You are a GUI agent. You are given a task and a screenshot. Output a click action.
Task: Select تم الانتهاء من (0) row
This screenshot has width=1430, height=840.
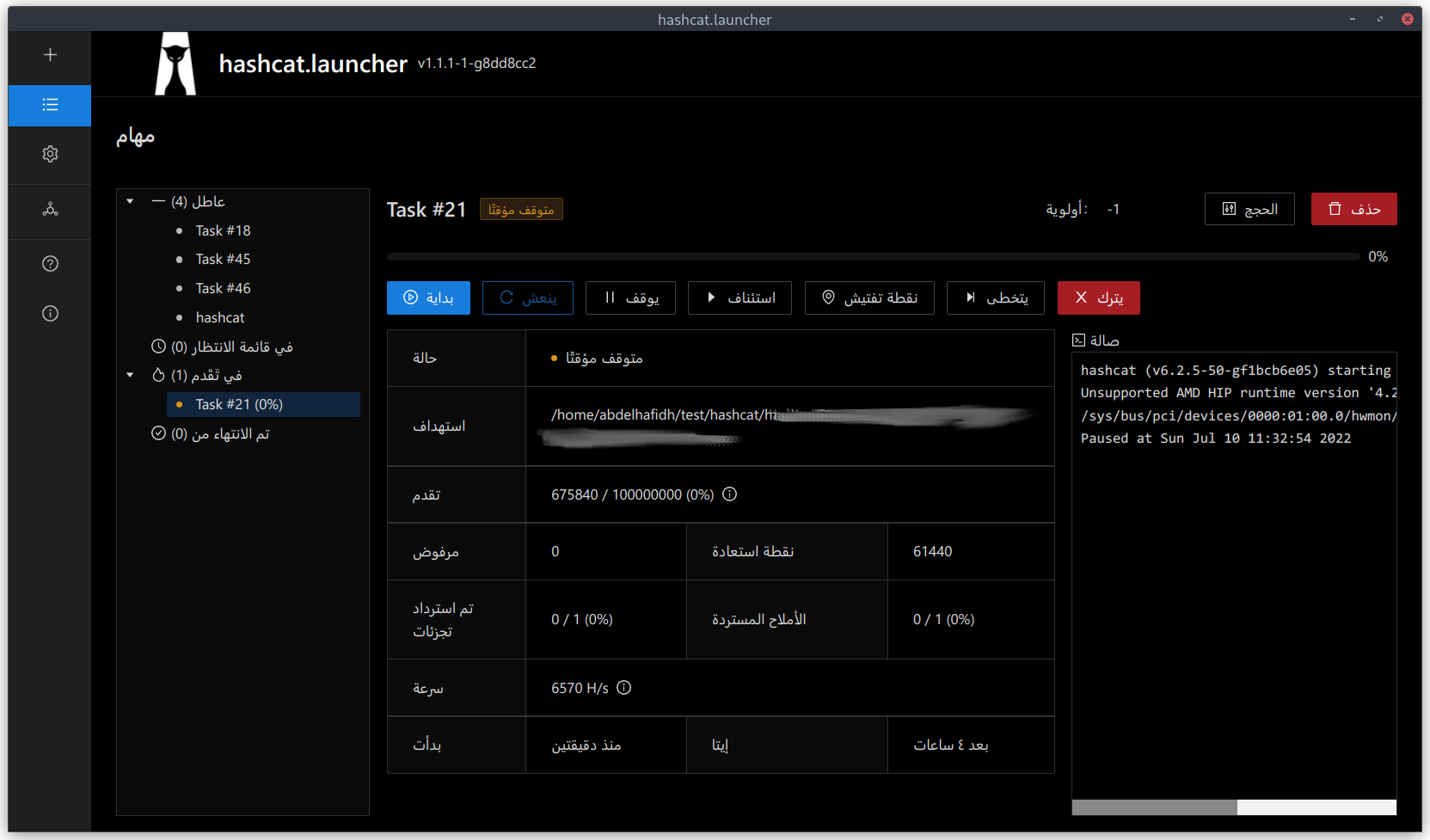[211, 433]
